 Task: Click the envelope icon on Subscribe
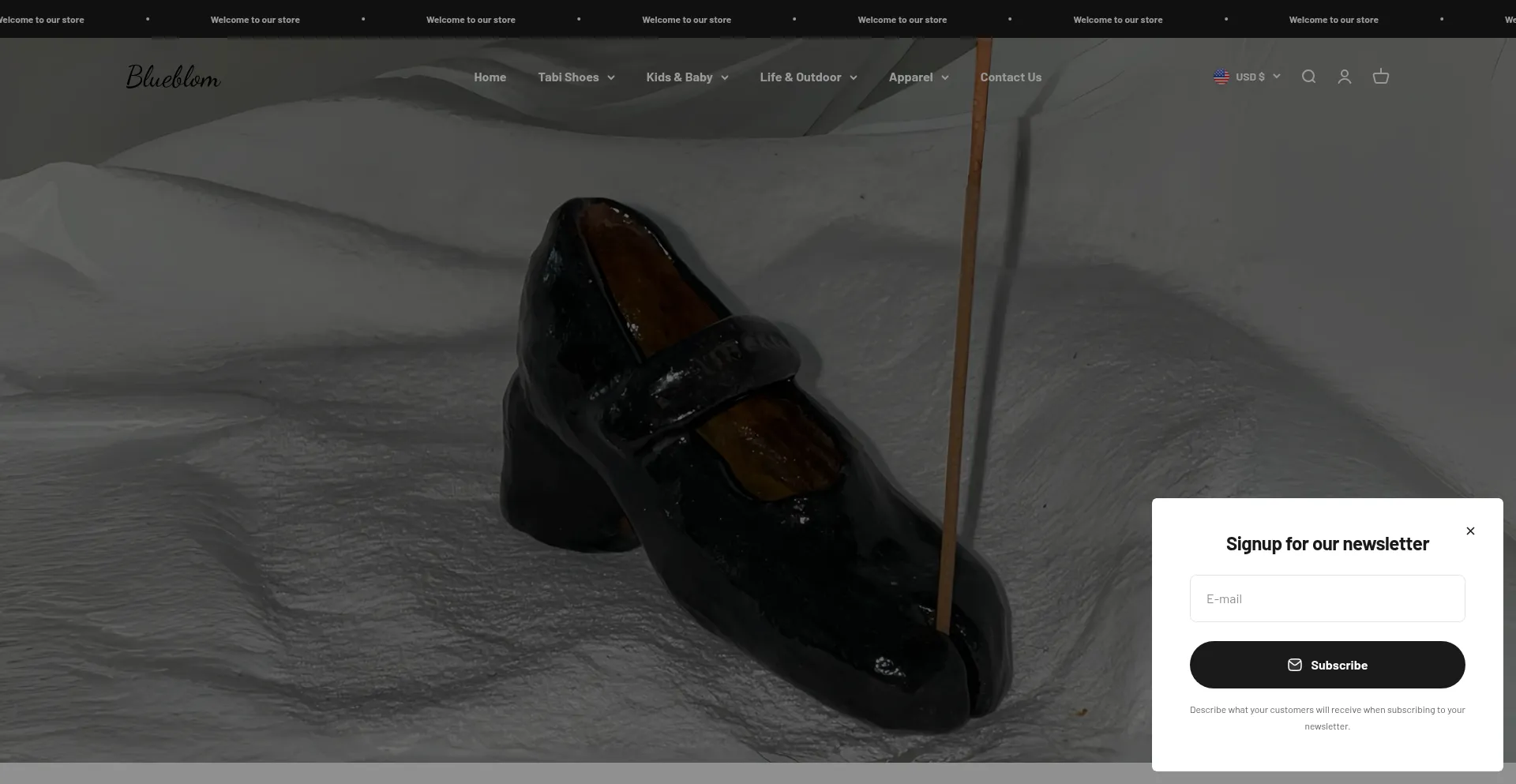point(1295,665)
